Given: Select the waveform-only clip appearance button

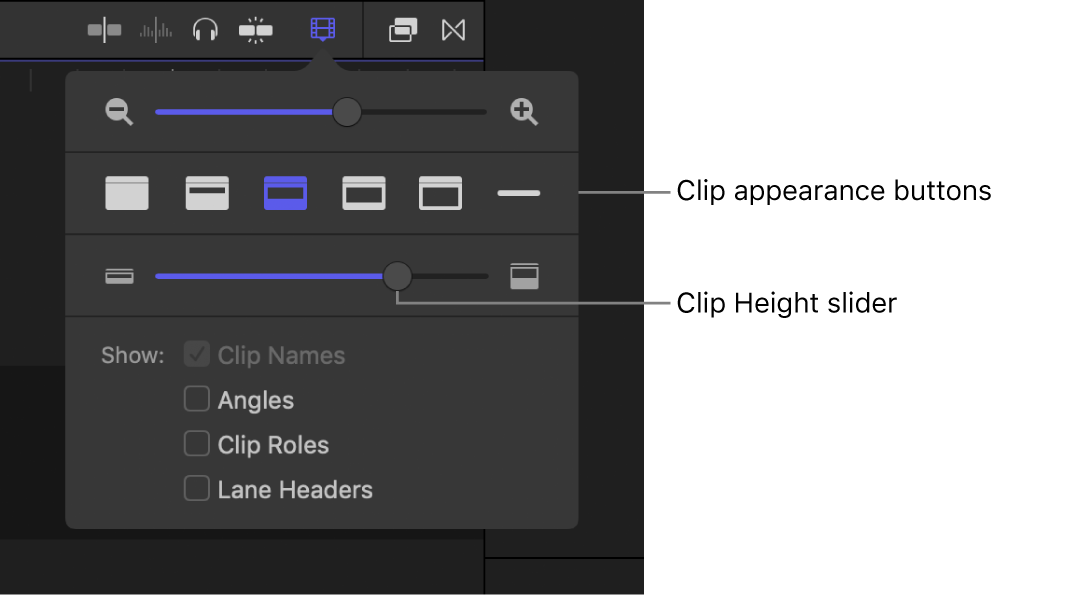Looking at the screenshot, I should pyautogui.click(x=127, y=193).
